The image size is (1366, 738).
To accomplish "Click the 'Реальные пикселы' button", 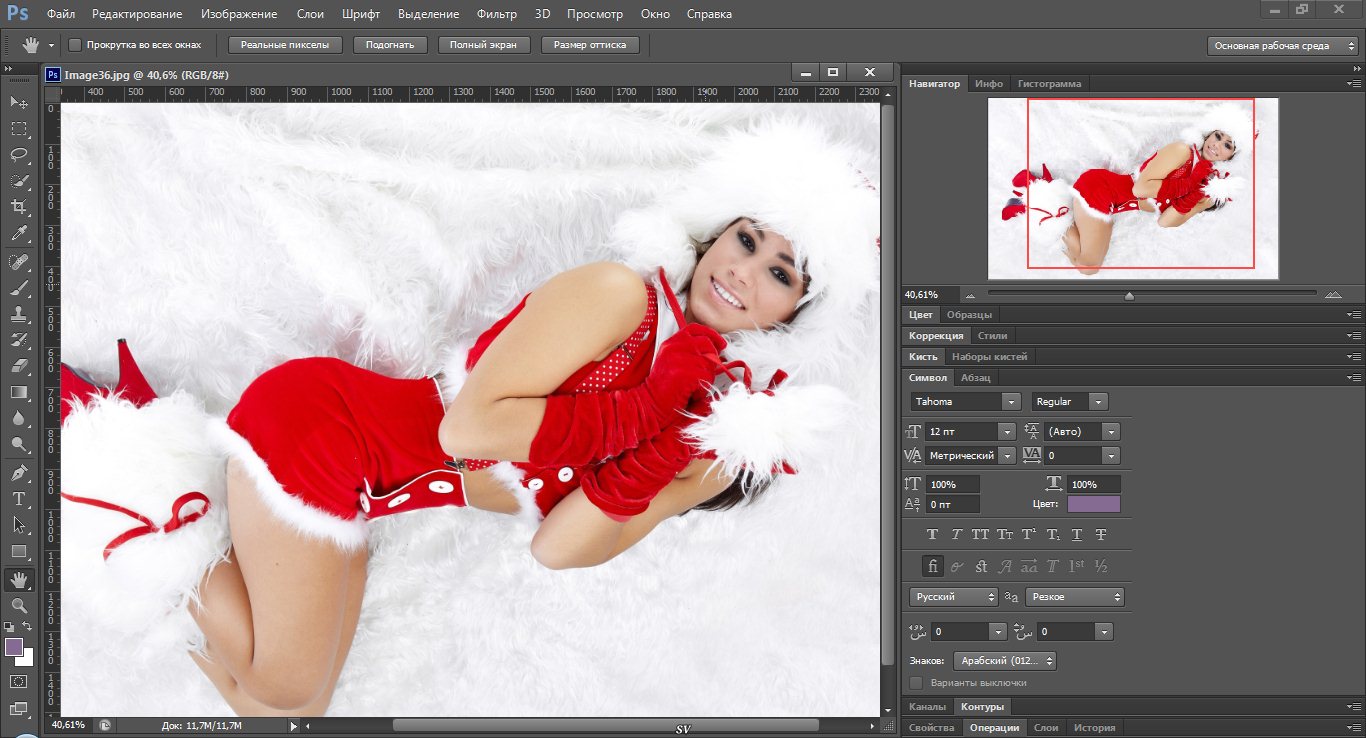I will [x=285, y=45].
